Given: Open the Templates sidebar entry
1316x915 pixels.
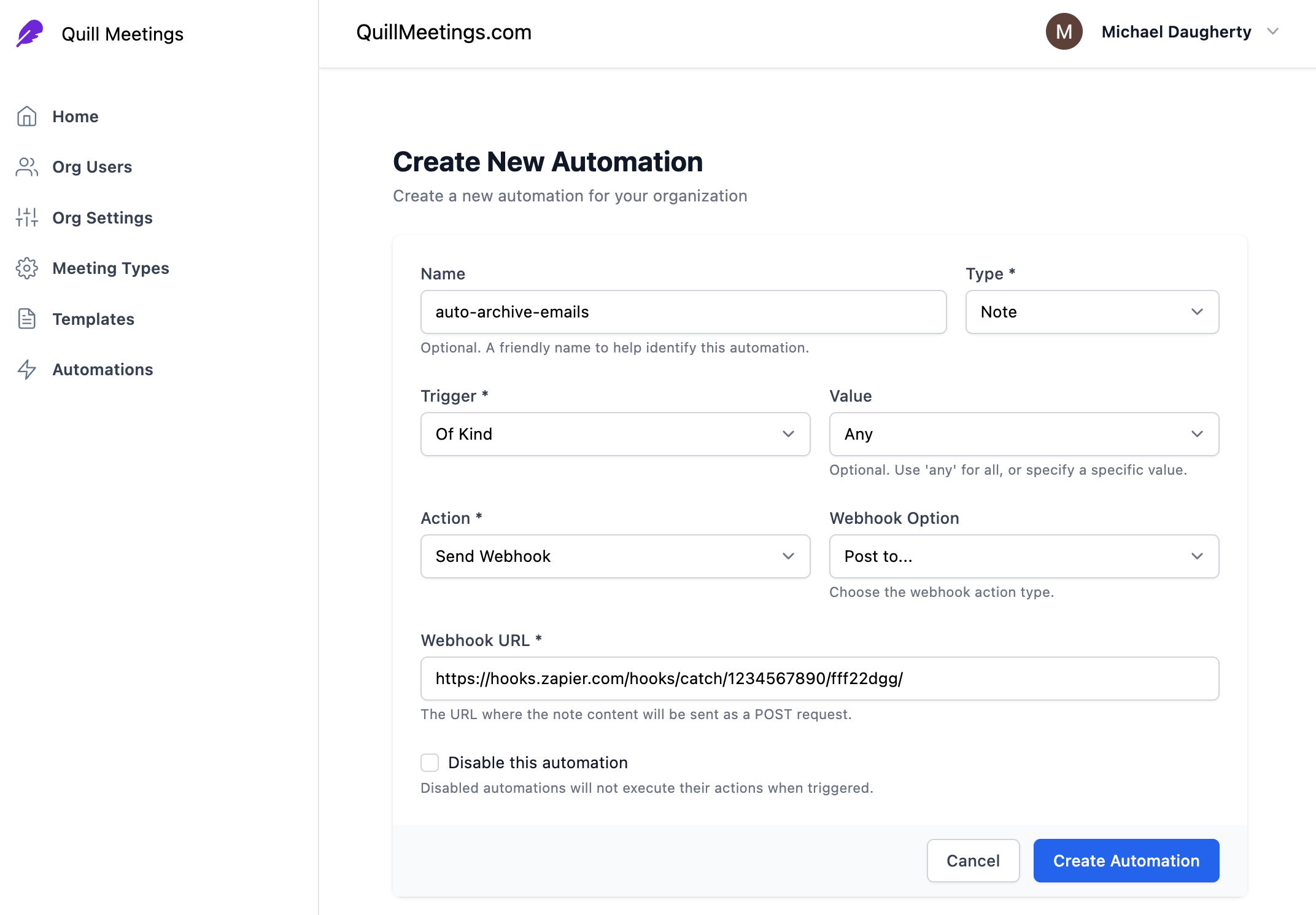Looking at the screenshot, I should pyautogui.click(x=93, y=319).
